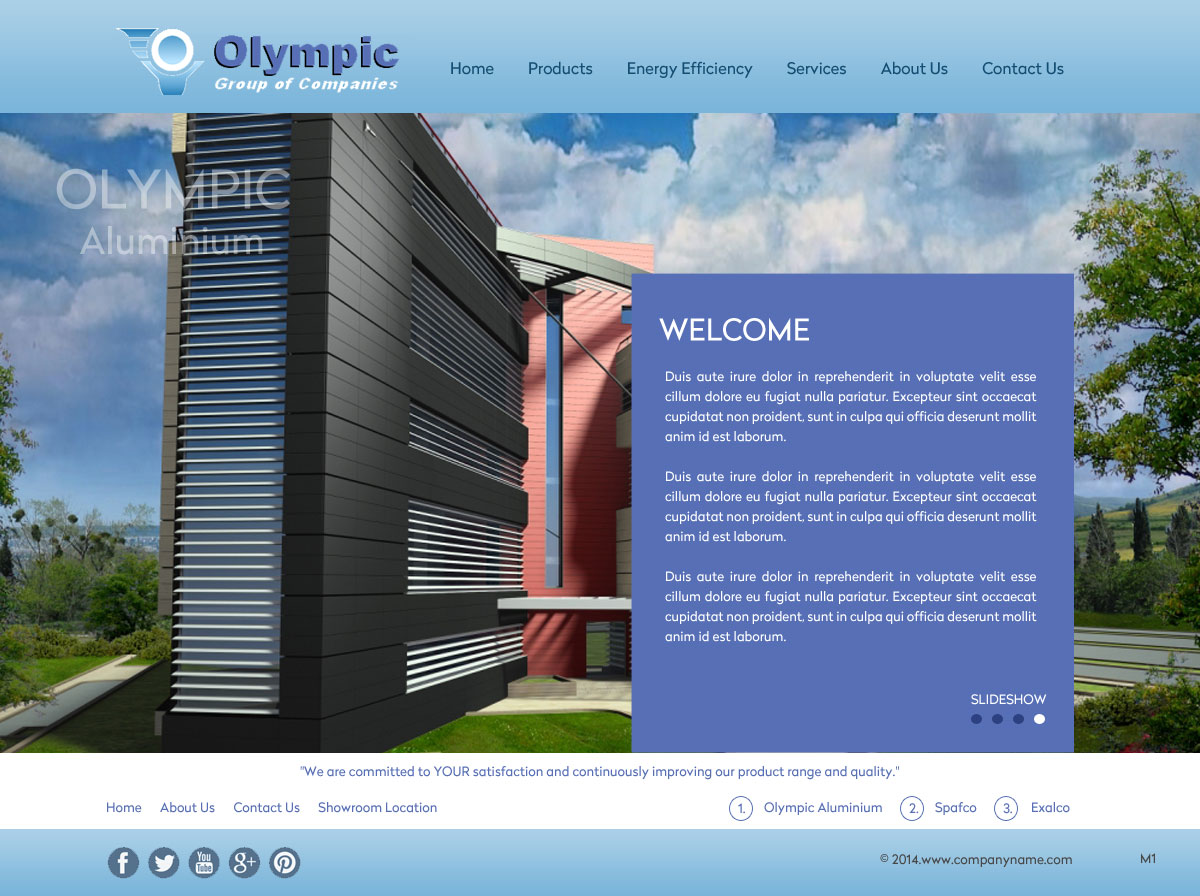Open the Facebook social icon

tap(123, 862)
